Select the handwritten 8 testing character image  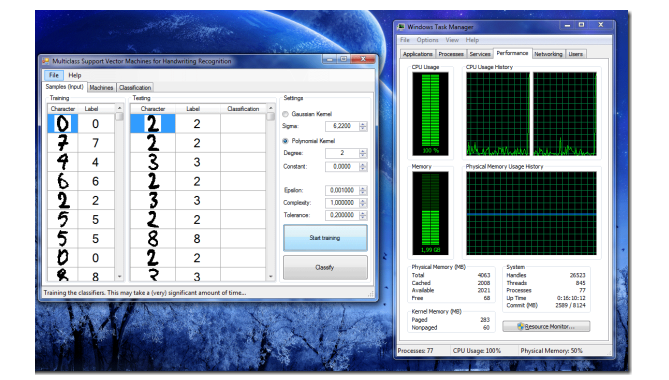[x=153, y=239]
